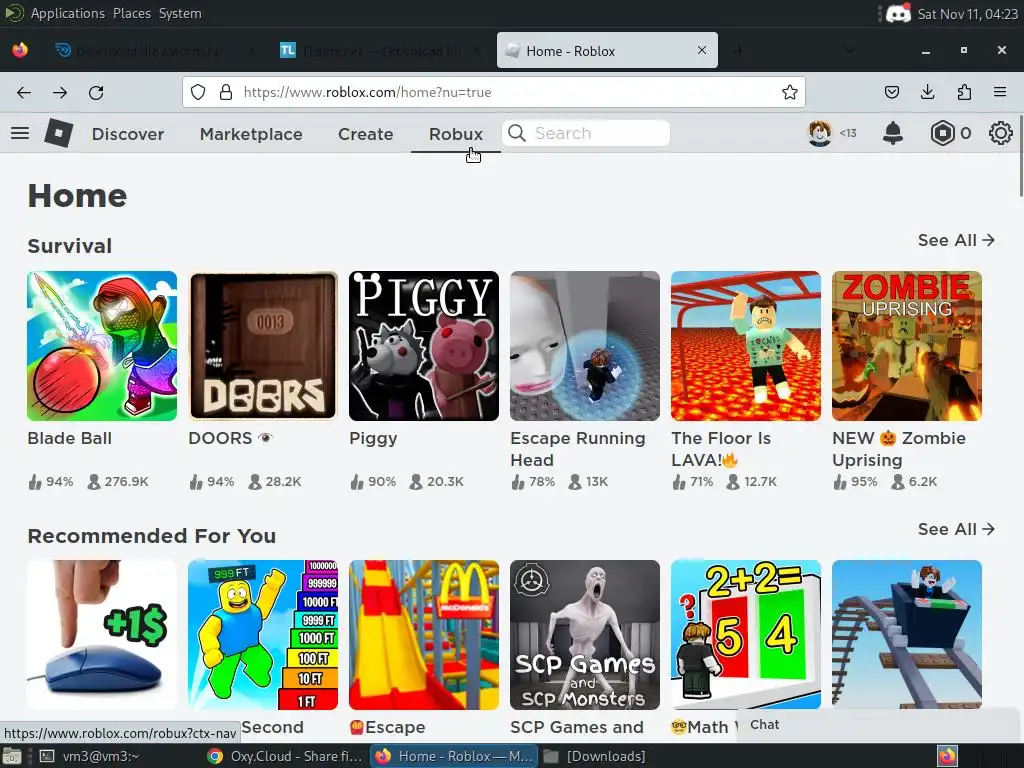Open the Discover menu item

click(128, 134)
